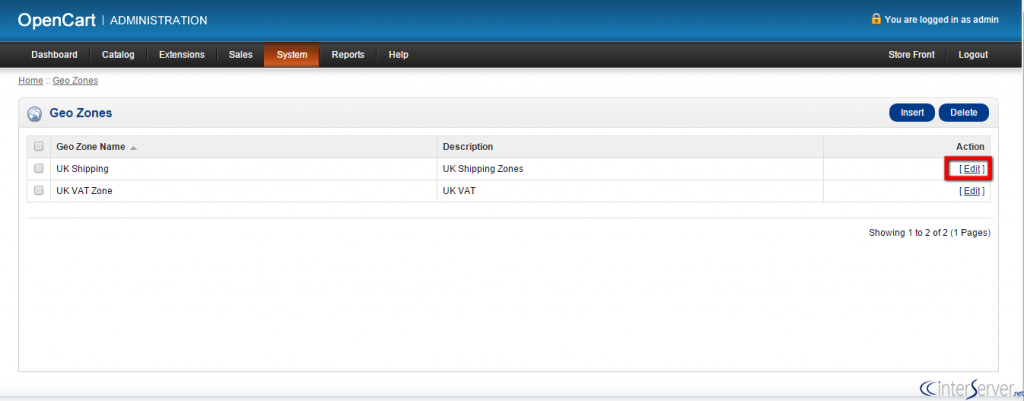Edit the UK Shipping geo zone

(x=972, y=168)
